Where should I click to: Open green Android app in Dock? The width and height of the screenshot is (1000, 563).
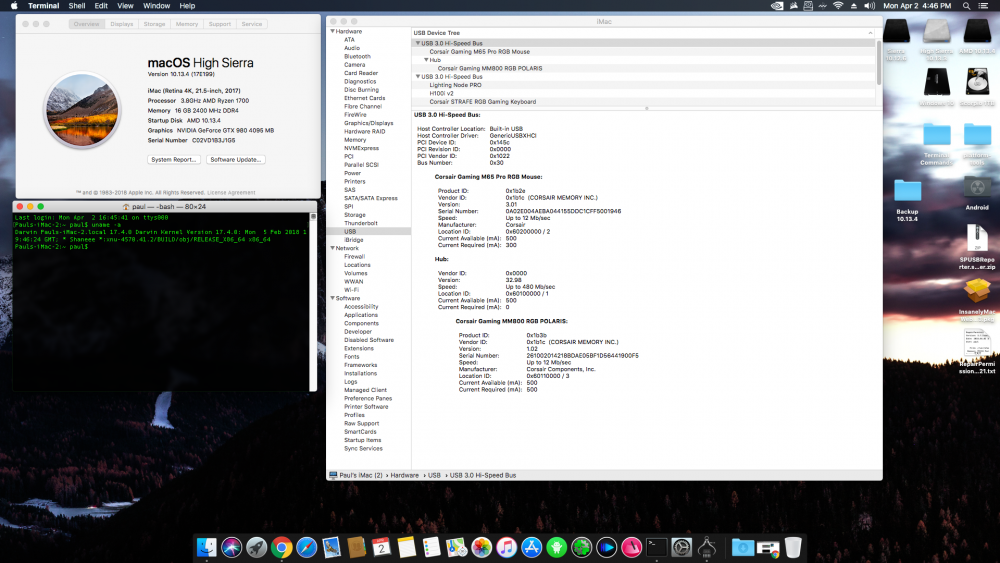point(556,547)
